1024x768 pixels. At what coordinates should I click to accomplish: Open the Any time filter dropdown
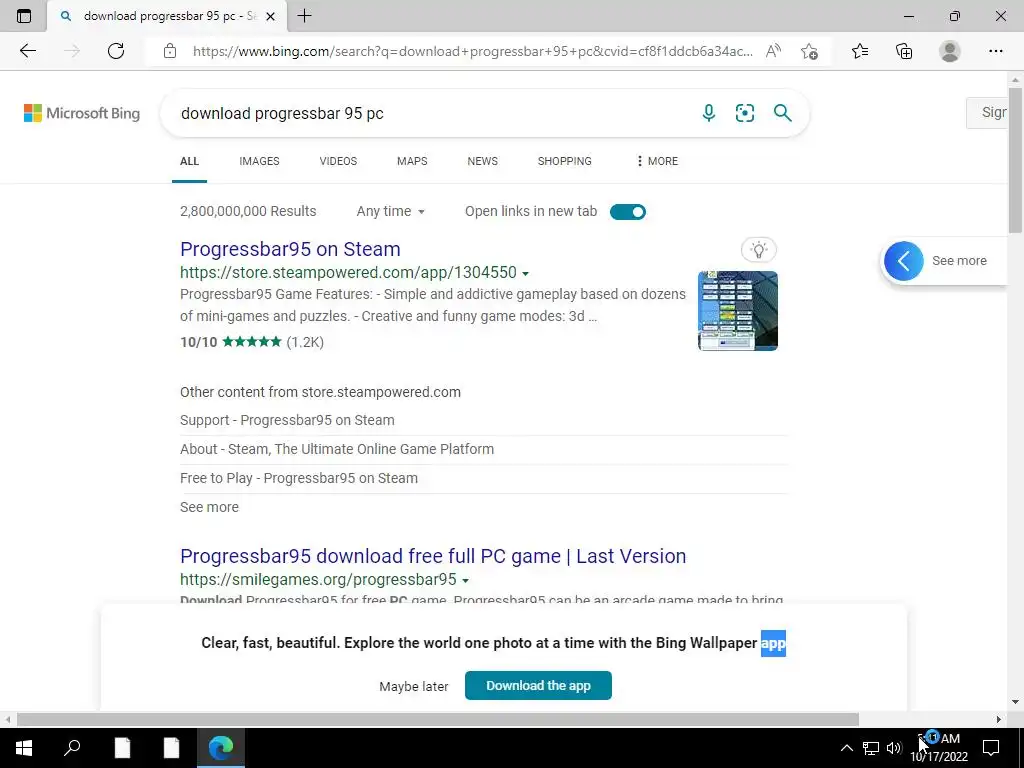pos(391,212)
